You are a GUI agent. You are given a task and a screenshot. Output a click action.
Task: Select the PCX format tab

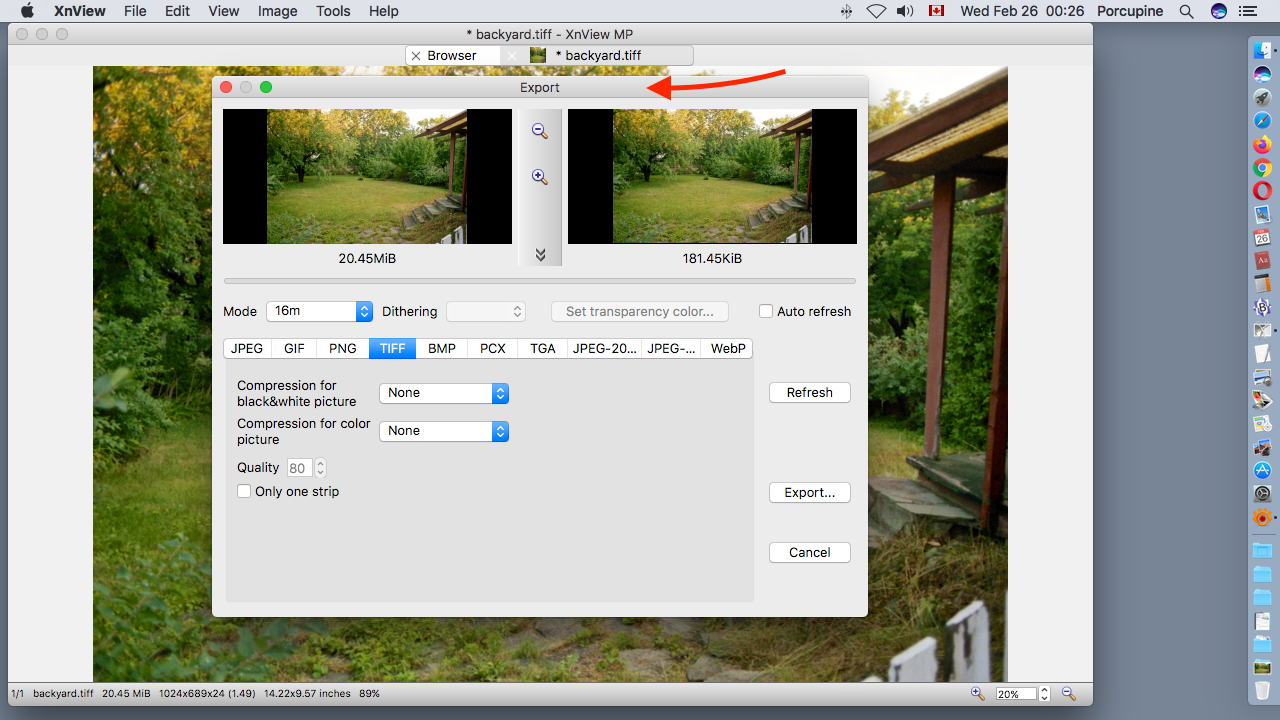(493, 348)
